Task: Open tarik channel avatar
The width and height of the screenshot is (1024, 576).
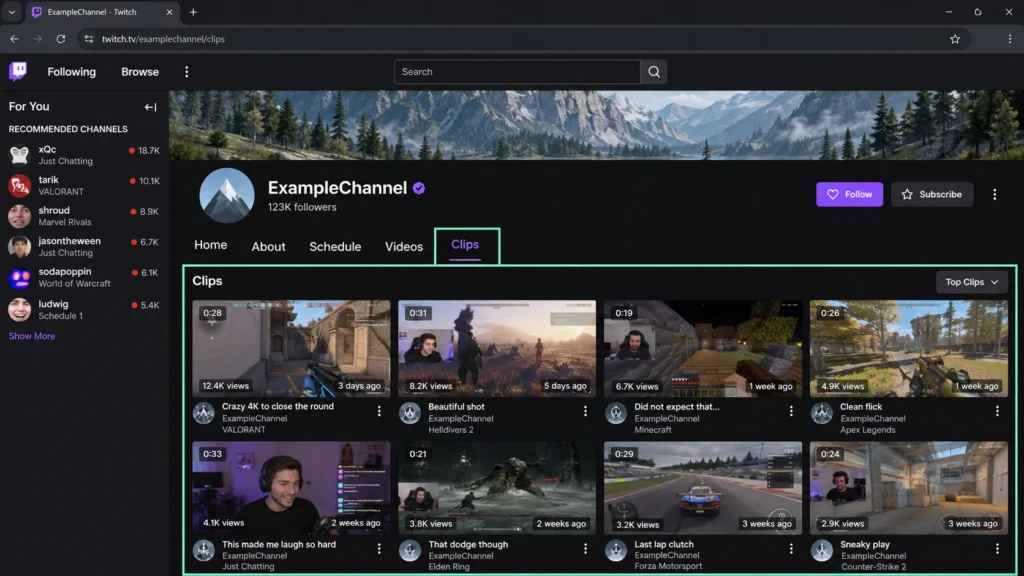Action: pos(20,185)
